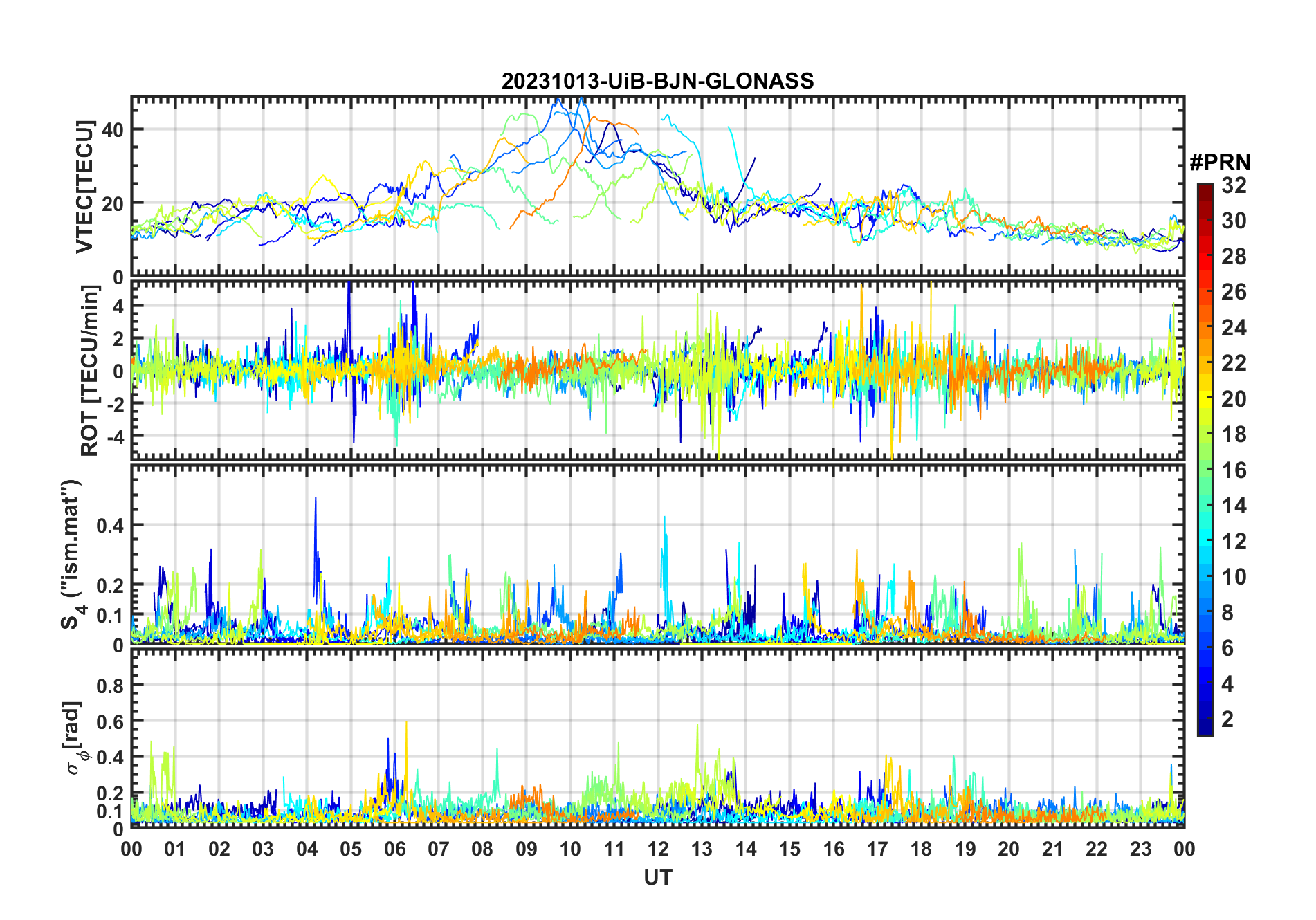
Task: Click the sigma-phi axis tick label 0.8
Action: 110,686
